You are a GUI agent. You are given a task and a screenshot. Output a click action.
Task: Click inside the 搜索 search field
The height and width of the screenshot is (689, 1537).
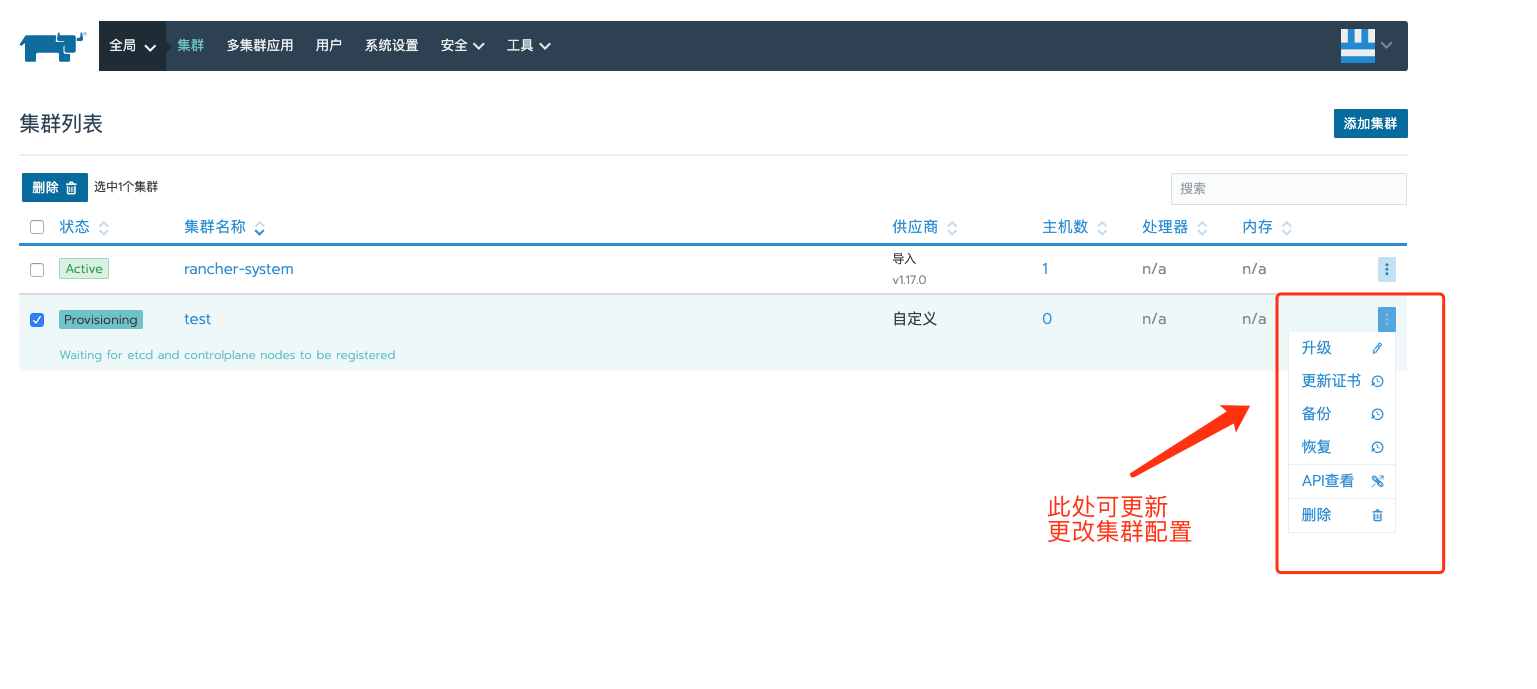(x=1288, y=188)
